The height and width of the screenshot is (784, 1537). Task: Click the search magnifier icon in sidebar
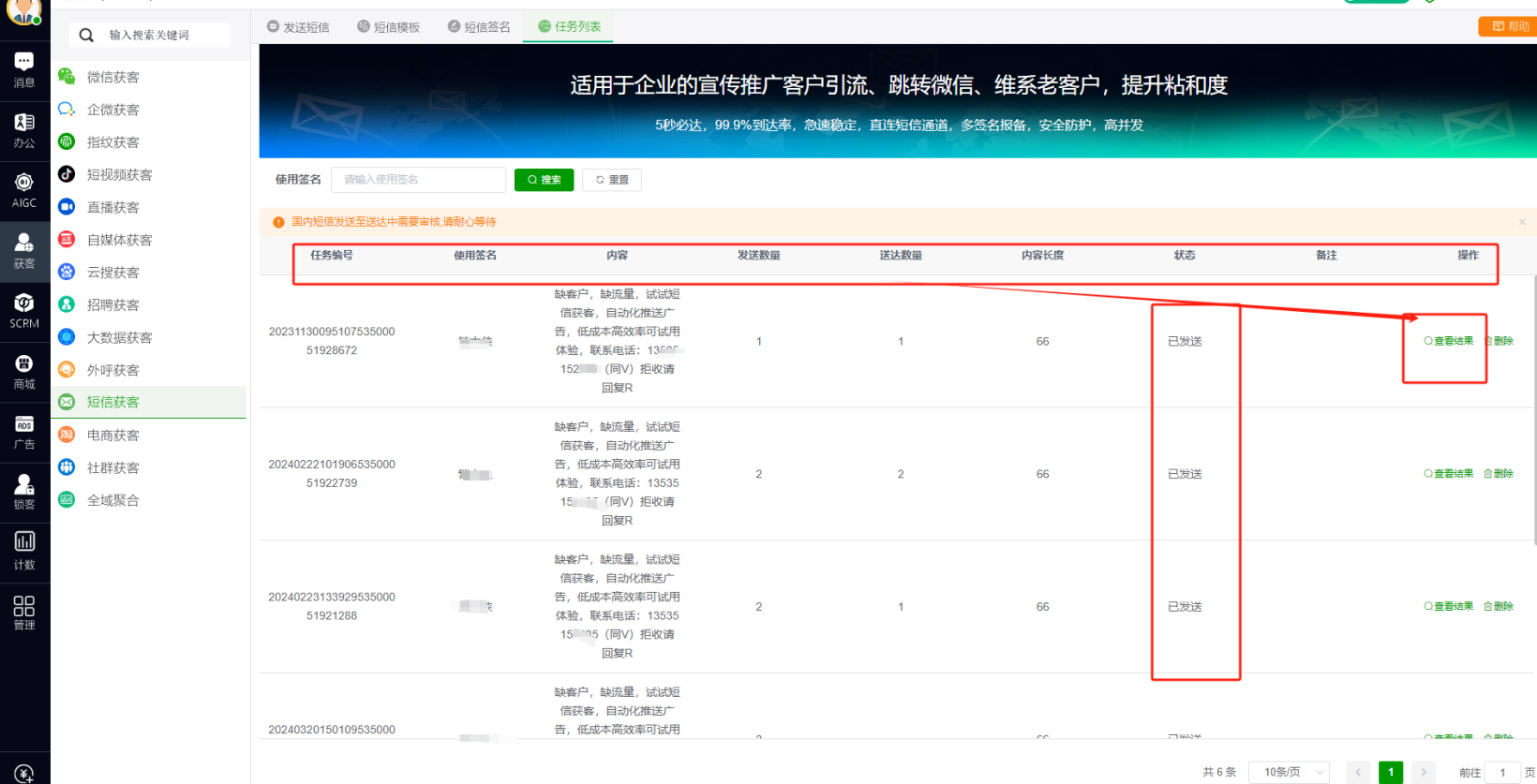click(x=86, y=36)
